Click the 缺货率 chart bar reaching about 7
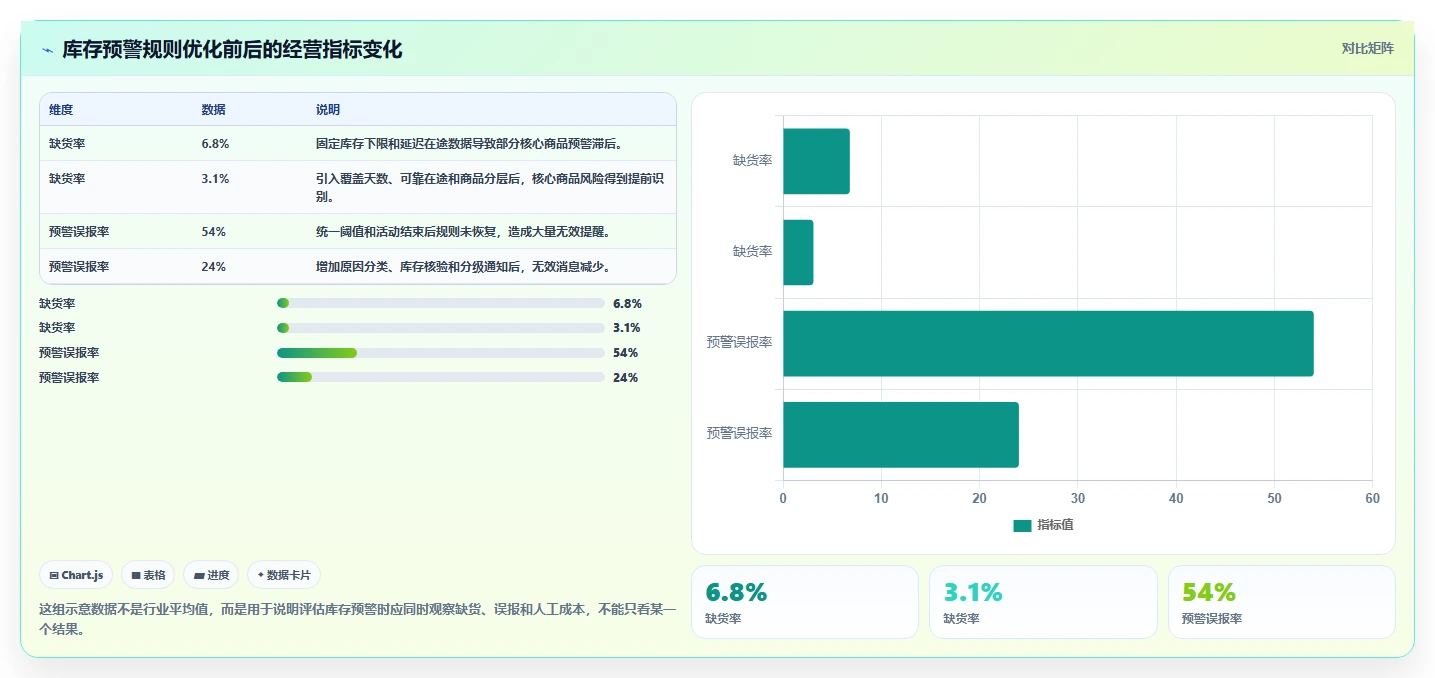Image resolution: width=1435 pixels, height=678 pixels. click(816, 161)
